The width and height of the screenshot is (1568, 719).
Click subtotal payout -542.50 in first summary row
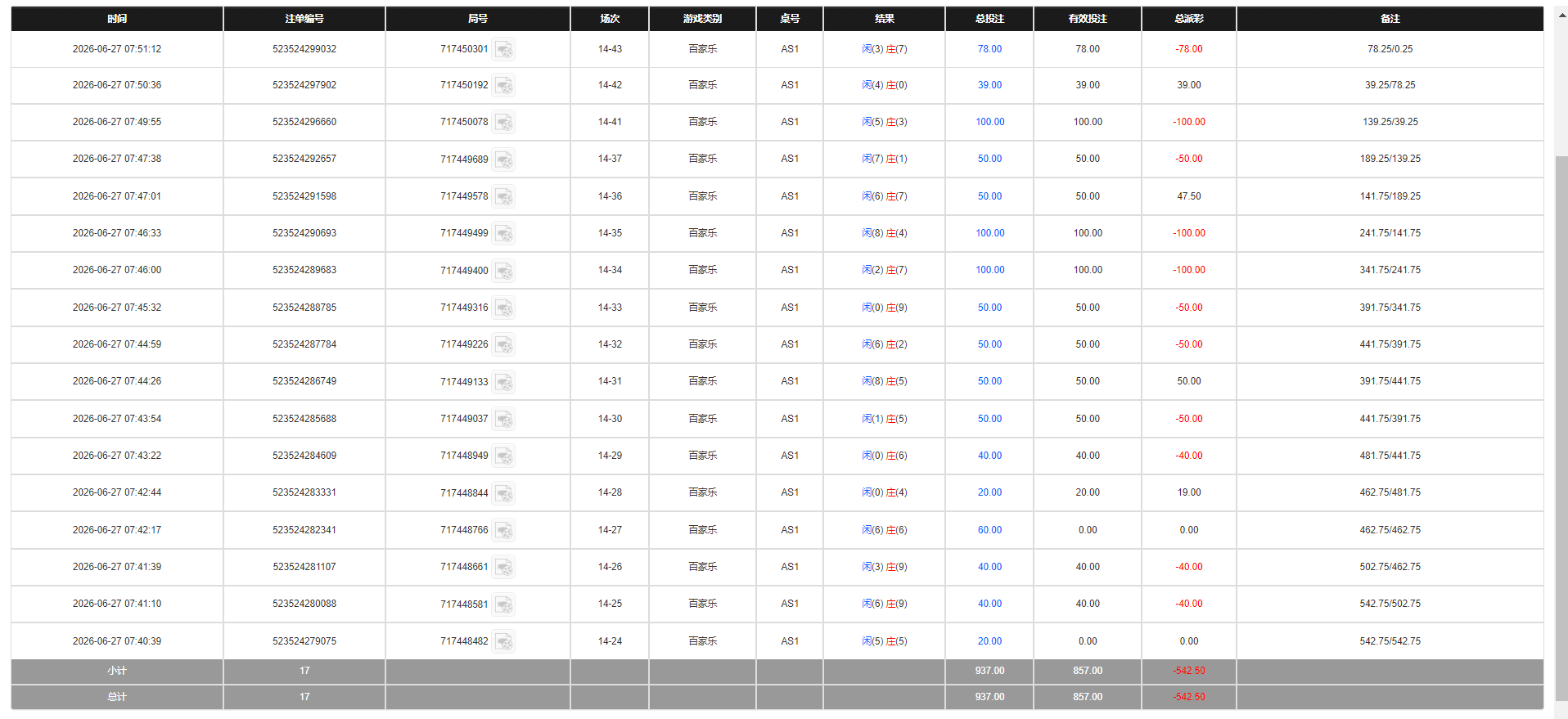click(x=1189, y=671)
